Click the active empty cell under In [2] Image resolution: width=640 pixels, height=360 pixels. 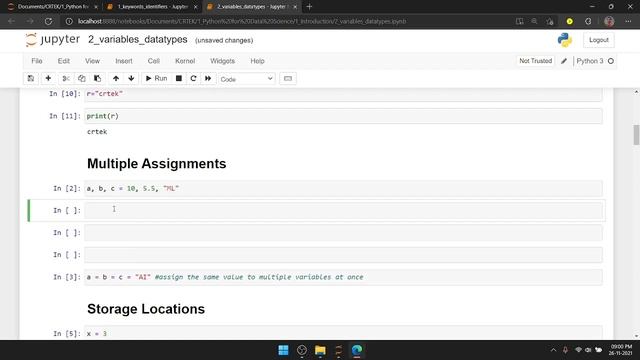[343, 211]
